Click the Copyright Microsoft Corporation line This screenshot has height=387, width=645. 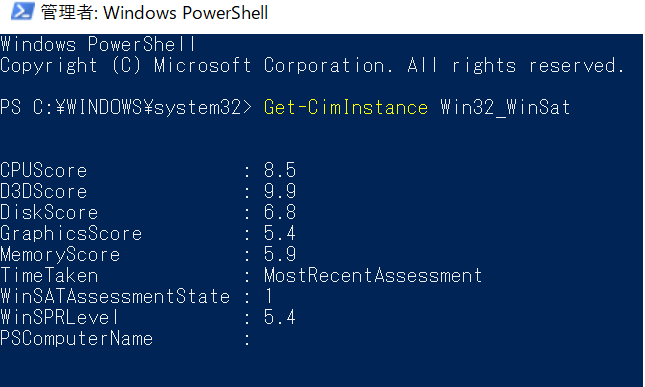point(312,66)
